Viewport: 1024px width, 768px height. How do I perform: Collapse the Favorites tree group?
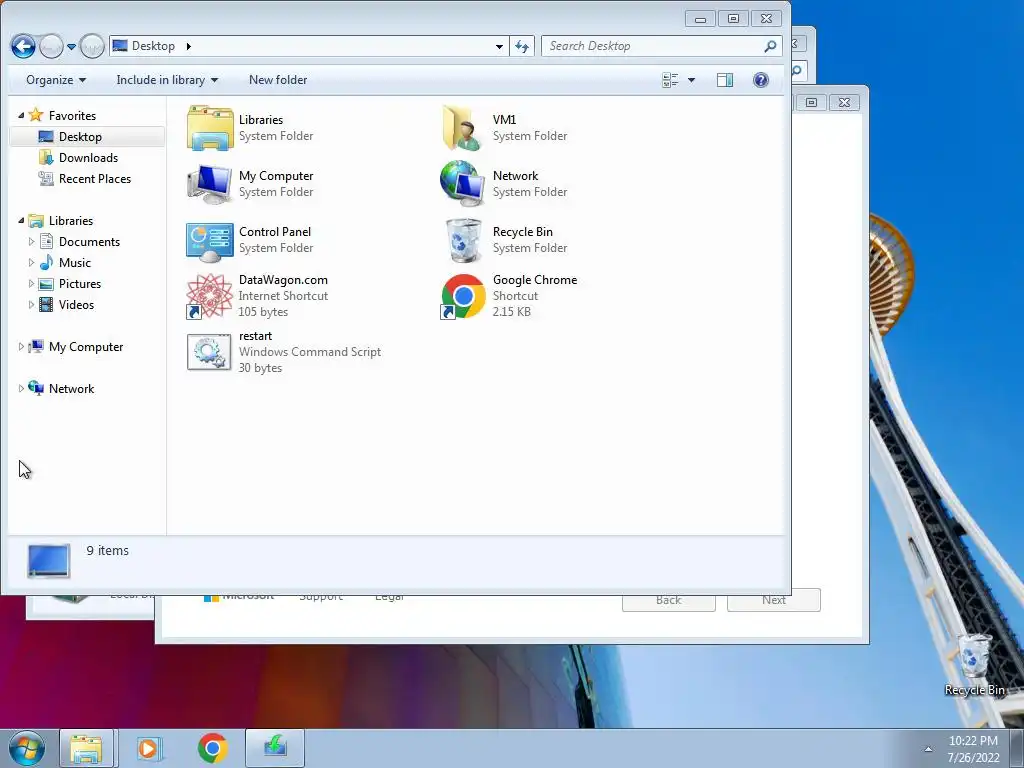tap(21, 116)
